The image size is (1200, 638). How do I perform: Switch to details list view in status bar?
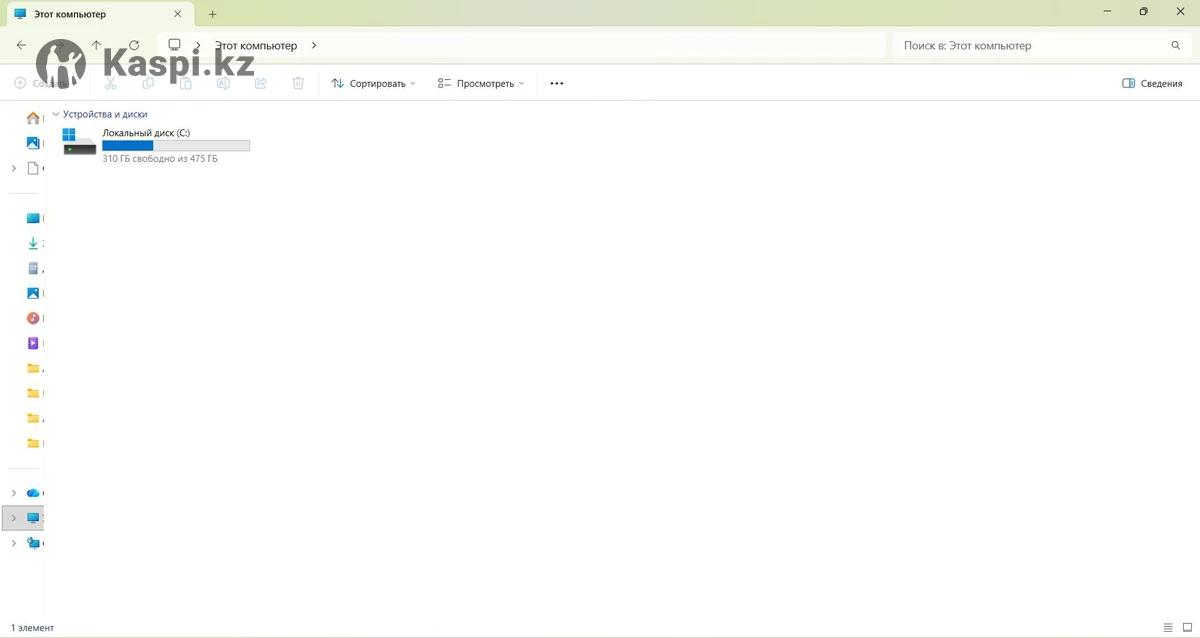[1167, 627]
